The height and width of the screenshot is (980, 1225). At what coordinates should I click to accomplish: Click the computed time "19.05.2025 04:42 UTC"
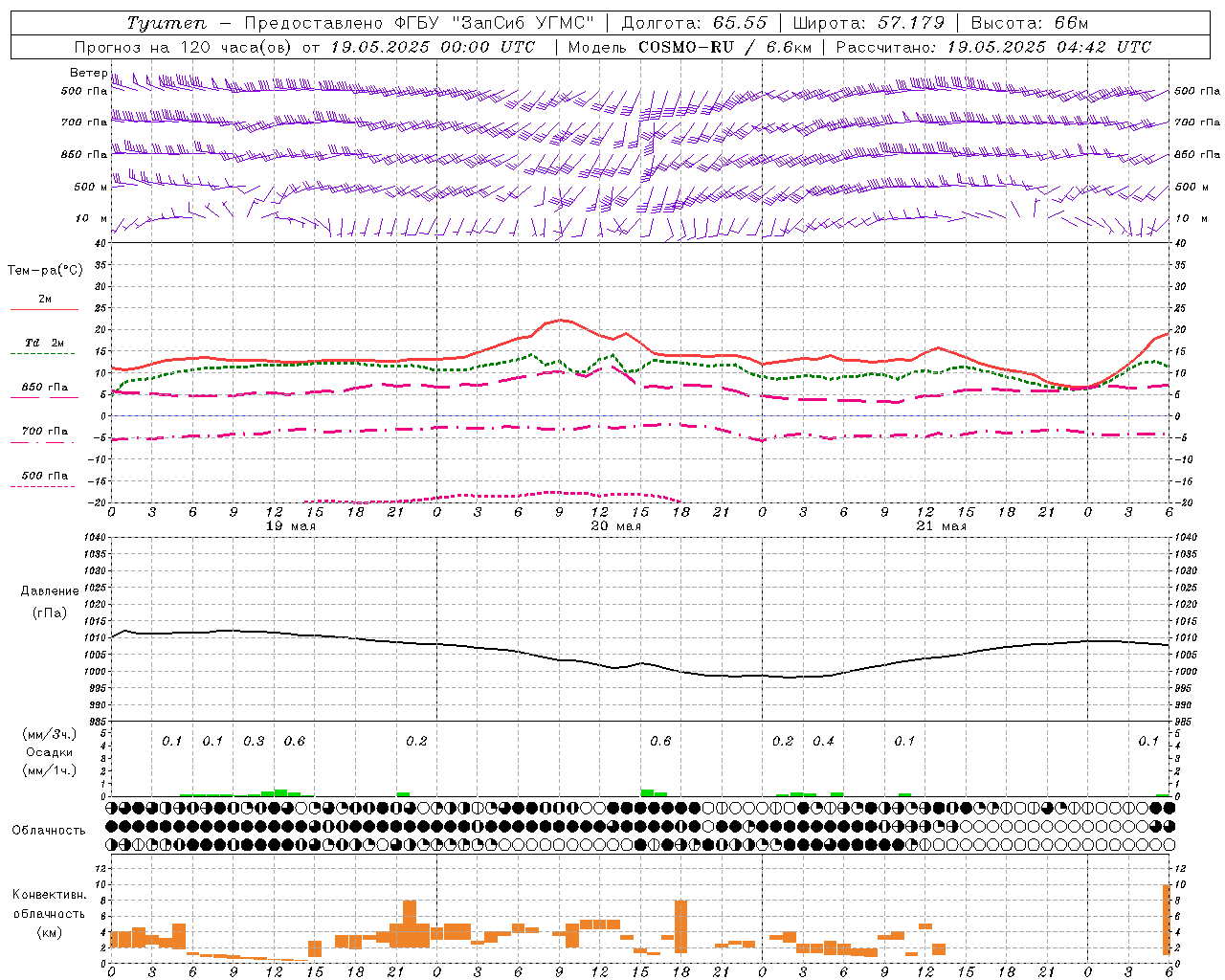pos(1049,47)
